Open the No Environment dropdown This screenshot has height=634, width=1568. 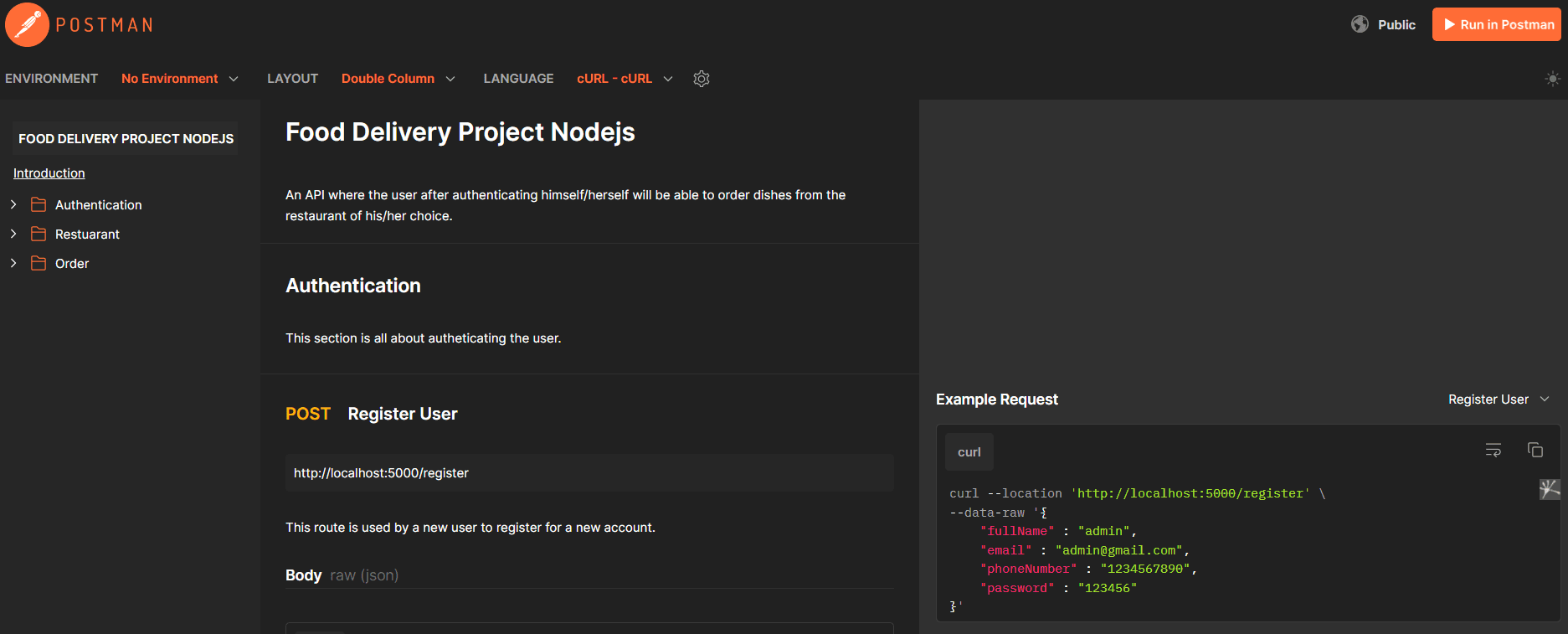(180, 79)
